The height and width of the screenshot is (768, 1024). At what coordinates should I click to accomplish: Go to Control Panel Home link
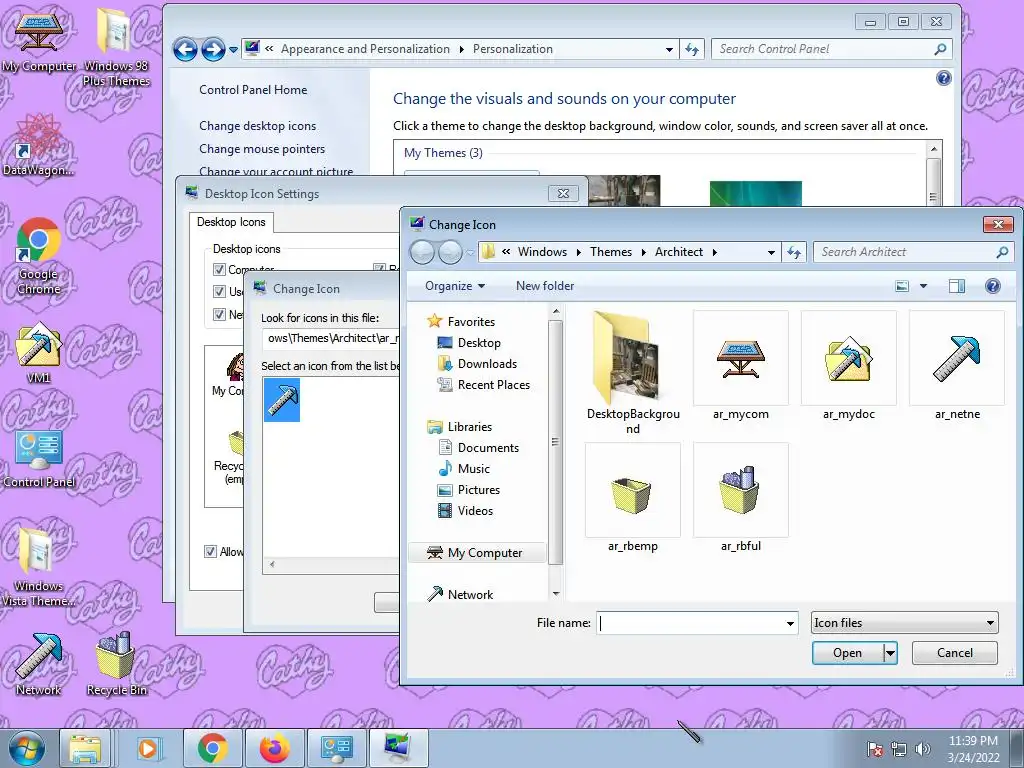coord(253,90)
